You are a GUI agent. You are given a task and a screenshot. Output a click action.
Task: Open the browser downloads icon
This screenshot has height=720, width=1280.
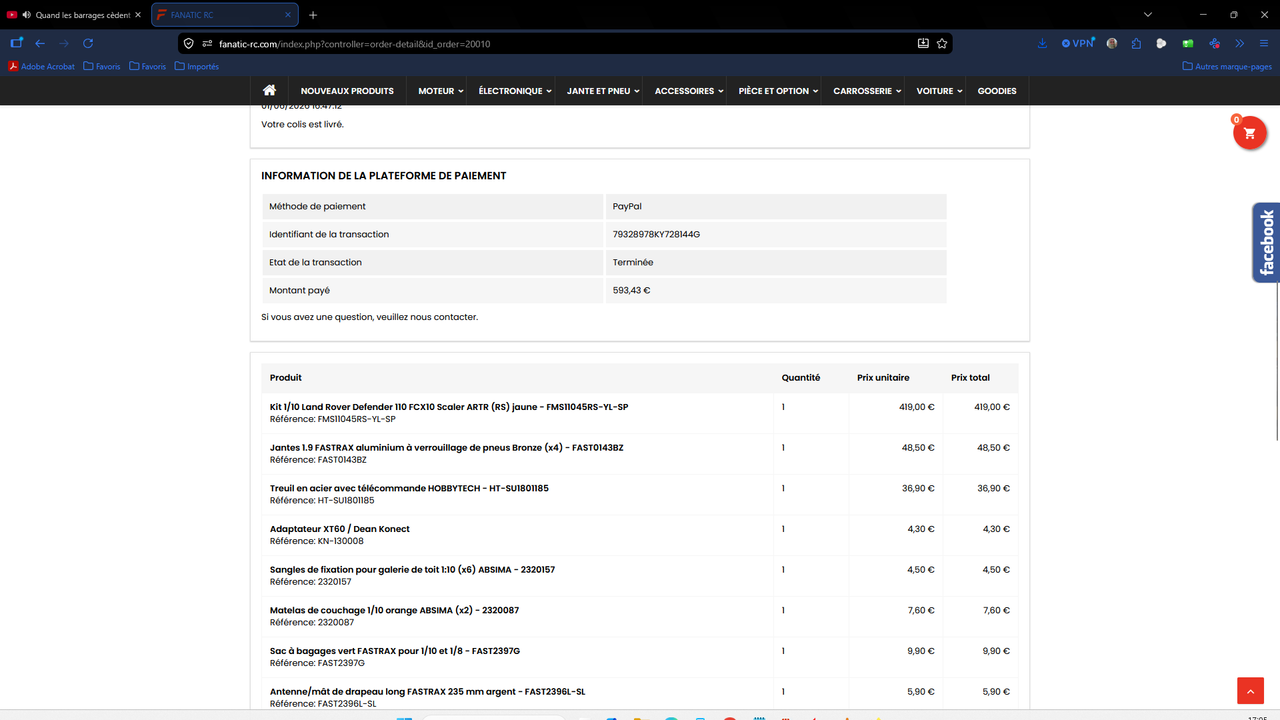(x=1043, y=43)
